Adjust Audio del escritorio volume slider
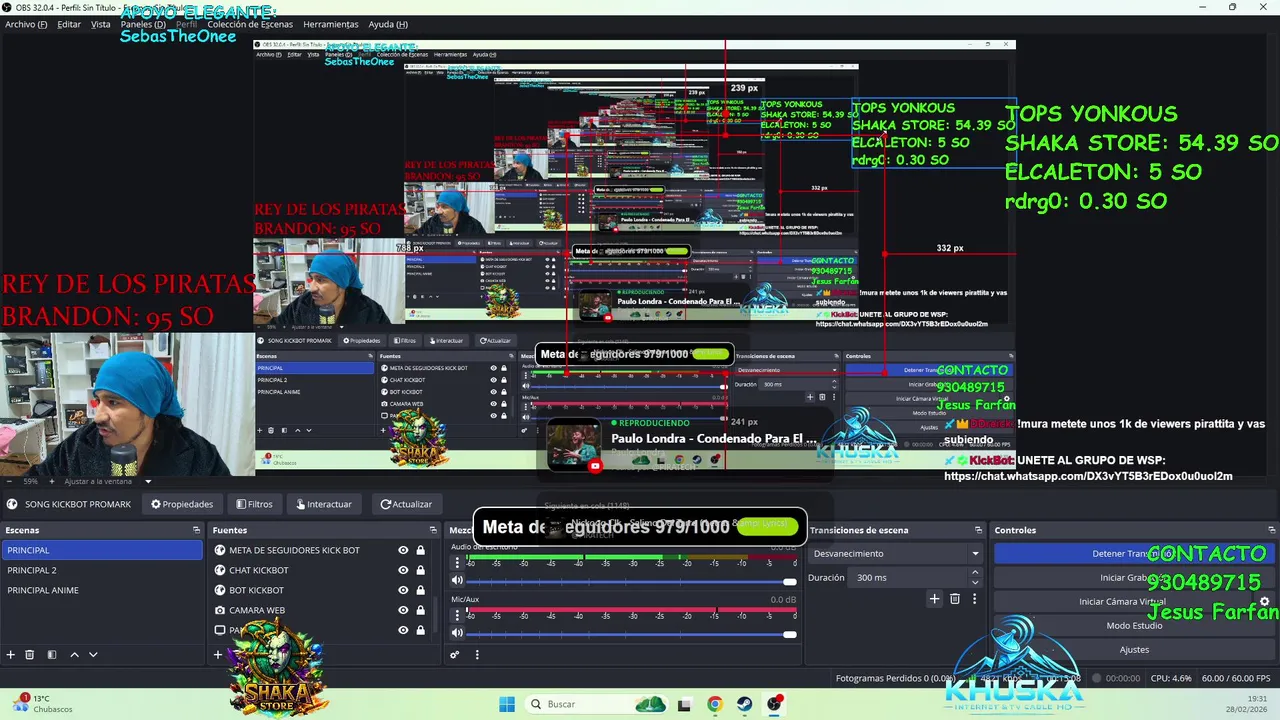Image resolution: width=1280 pixels, height=720 pixels. click(x=630, y=581)
